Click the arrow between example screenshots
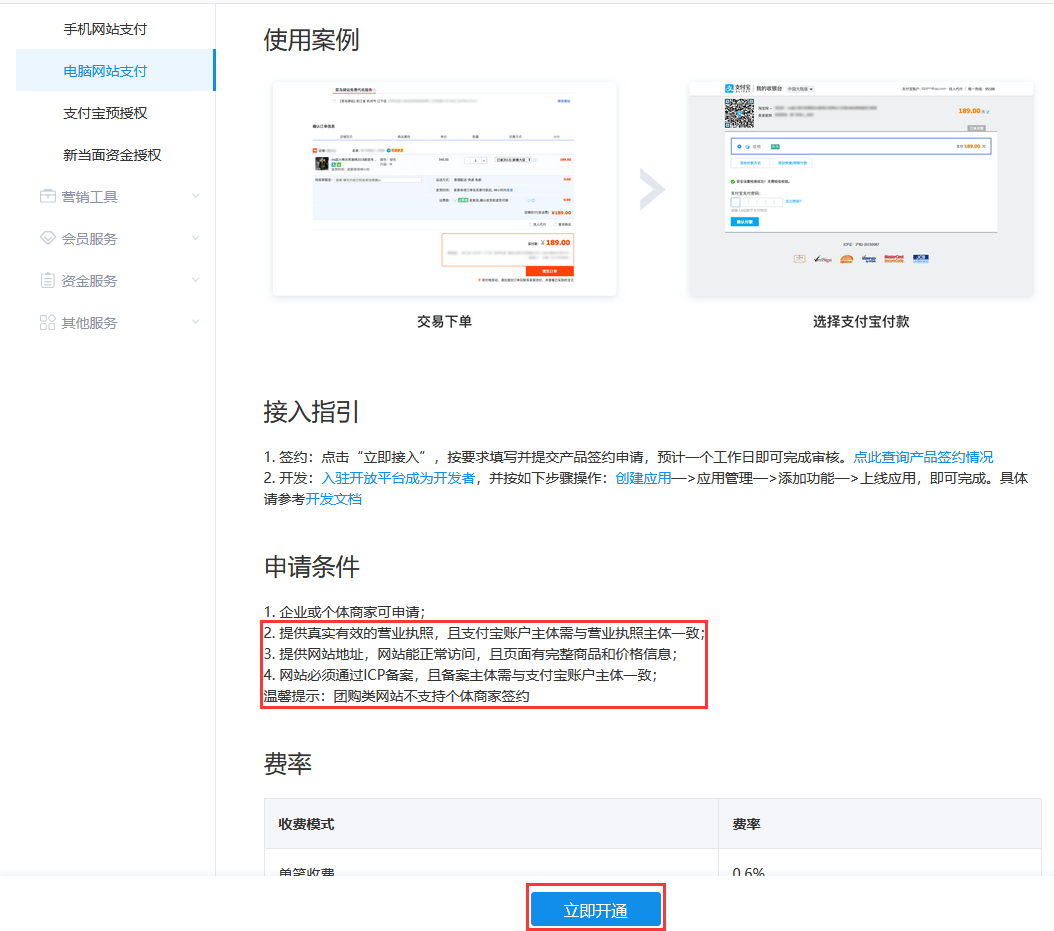Image resolution: width=1054 pixels, height=931 pixels. (652, 190)
